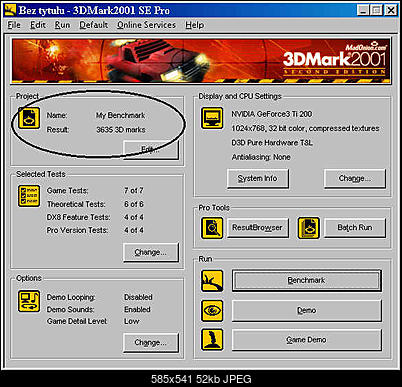Click Demo Looping value 'Disabled'

click(x=138, y=297)
